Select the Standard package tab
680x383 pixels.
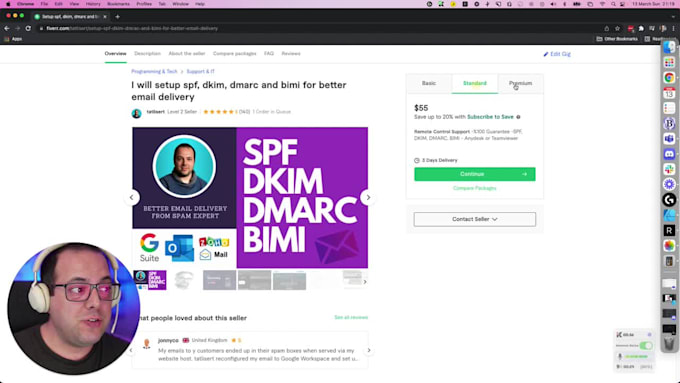475,83
